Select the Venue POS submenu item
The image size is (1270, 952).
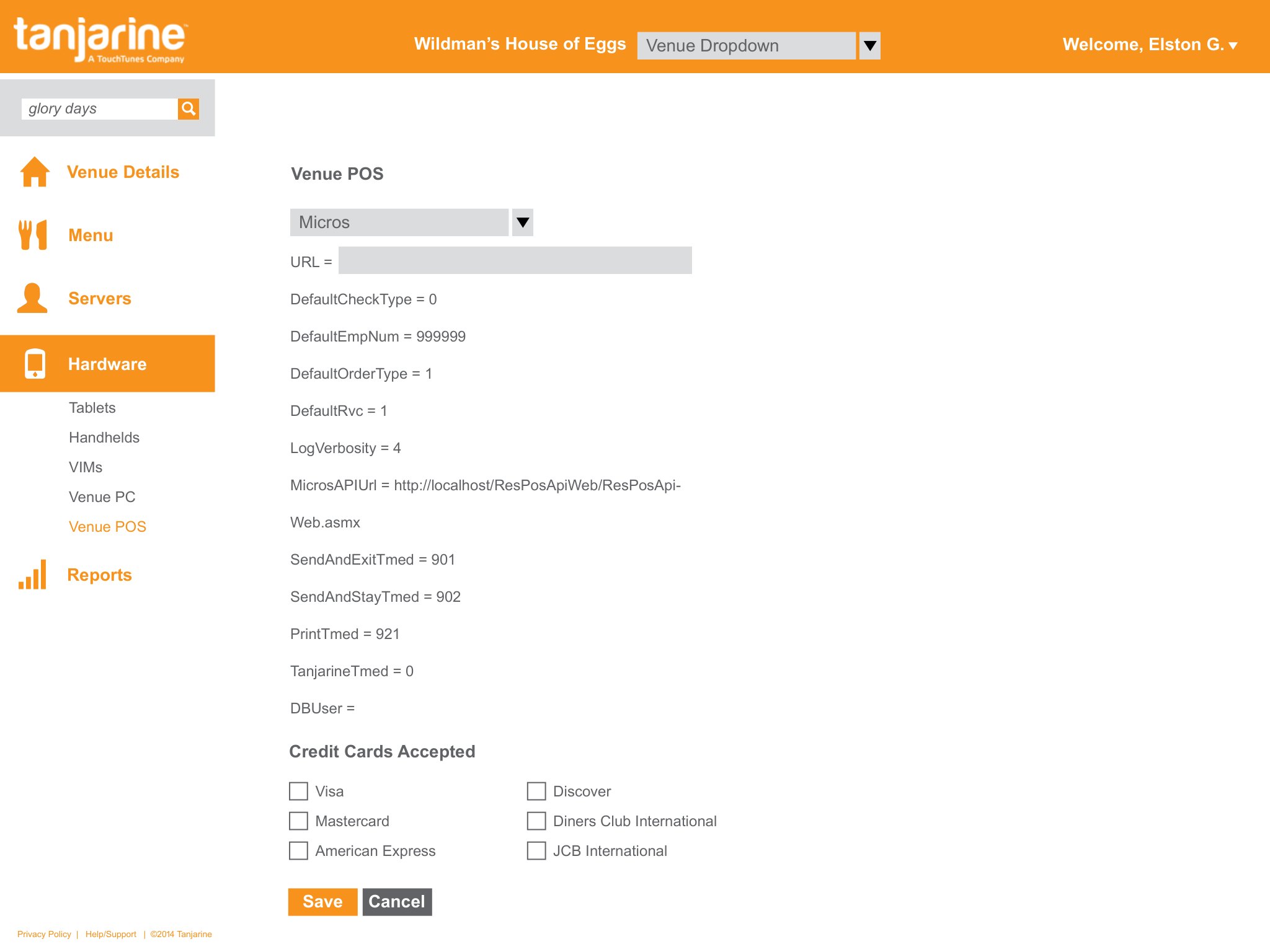coord(107,527)
